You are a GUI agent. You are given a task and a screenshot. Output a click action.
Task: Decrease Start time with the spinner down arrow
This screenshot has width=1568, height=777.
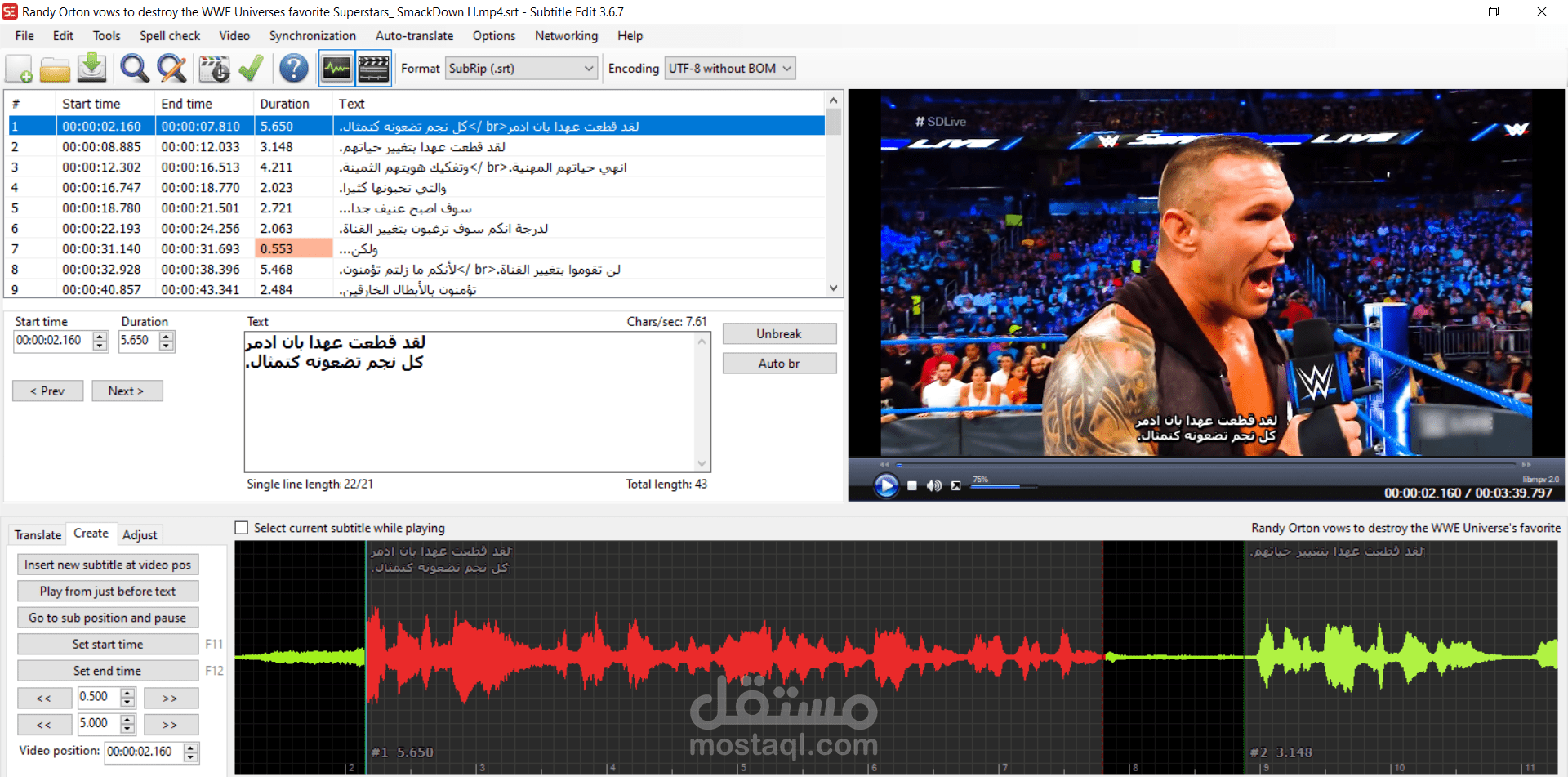pyautogui.click(x=100, y=346)
